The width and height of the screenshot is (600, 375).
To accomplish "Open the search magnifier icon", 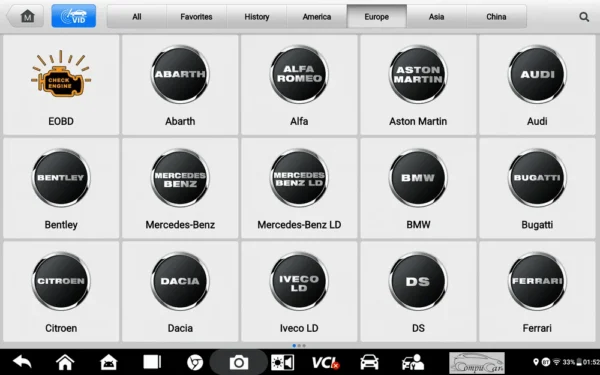I will tap(584, 17).
